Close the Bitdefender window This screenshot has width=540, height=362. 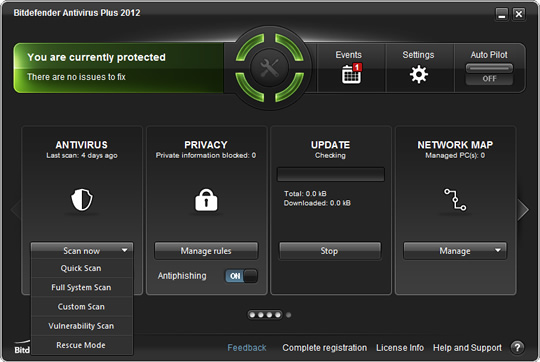tap(519, 14)
